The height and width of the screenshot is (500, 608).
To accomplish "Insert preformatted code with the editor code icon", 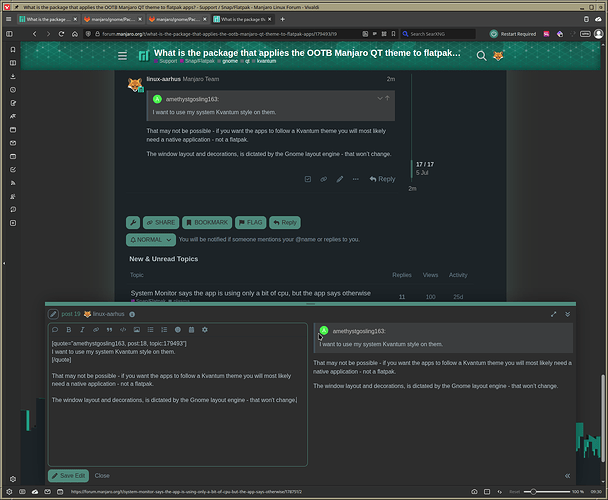I will click(123, 330).
